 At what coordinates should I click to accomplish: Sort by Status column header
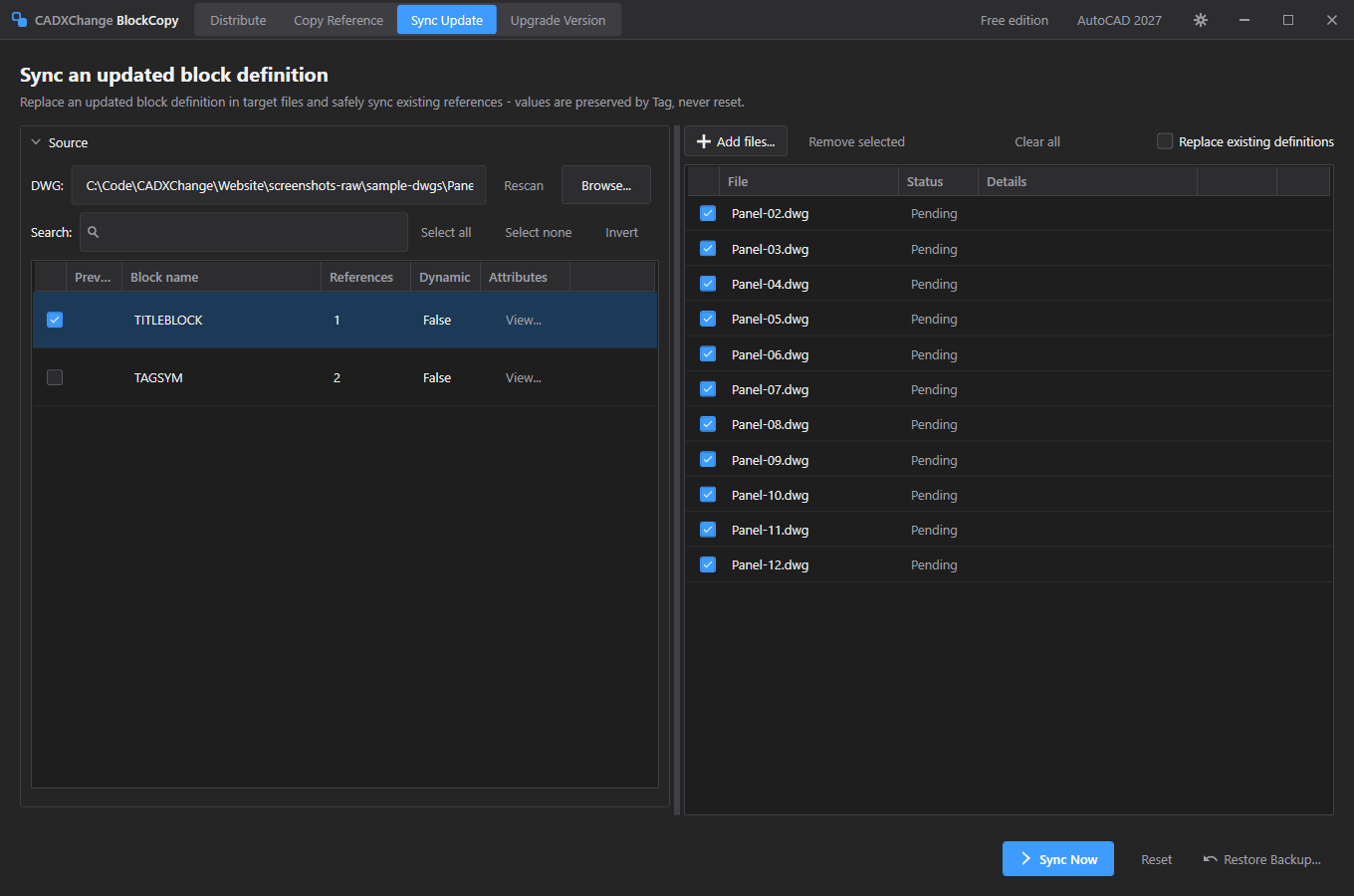tap(938, 181)
